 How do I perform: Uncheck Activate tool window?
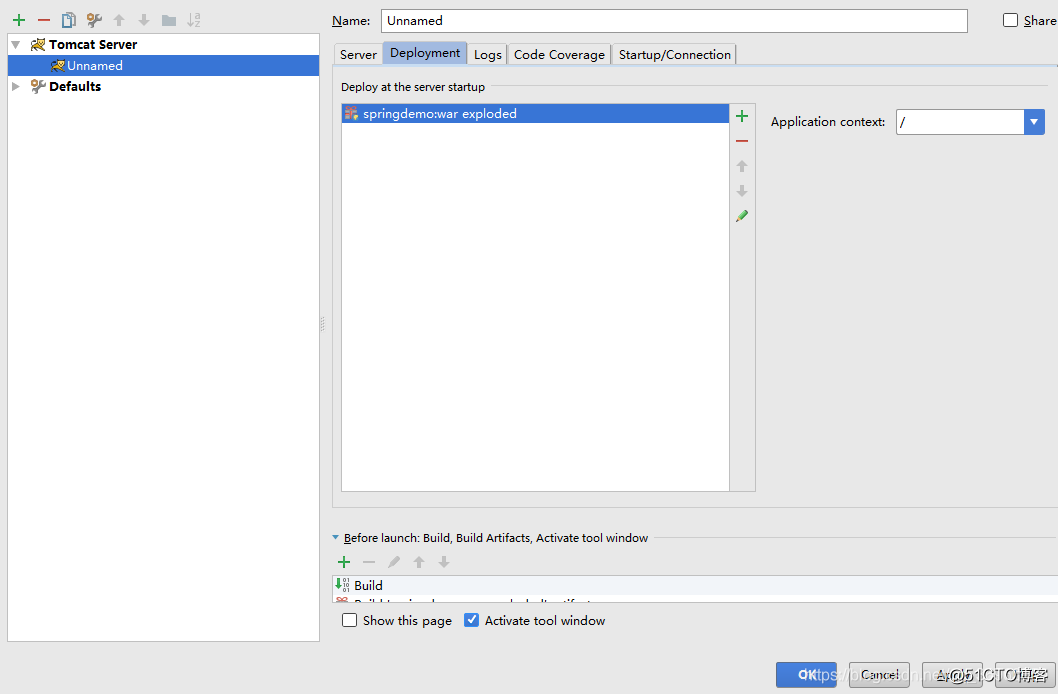472,620
